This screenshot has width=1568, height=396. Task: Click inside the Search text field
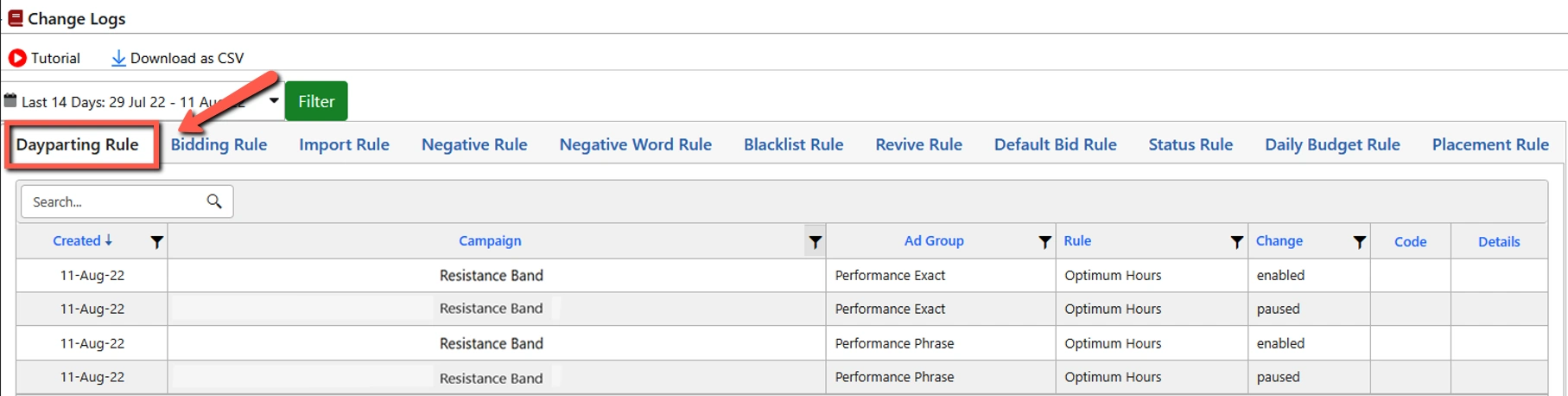coord(112,201)
